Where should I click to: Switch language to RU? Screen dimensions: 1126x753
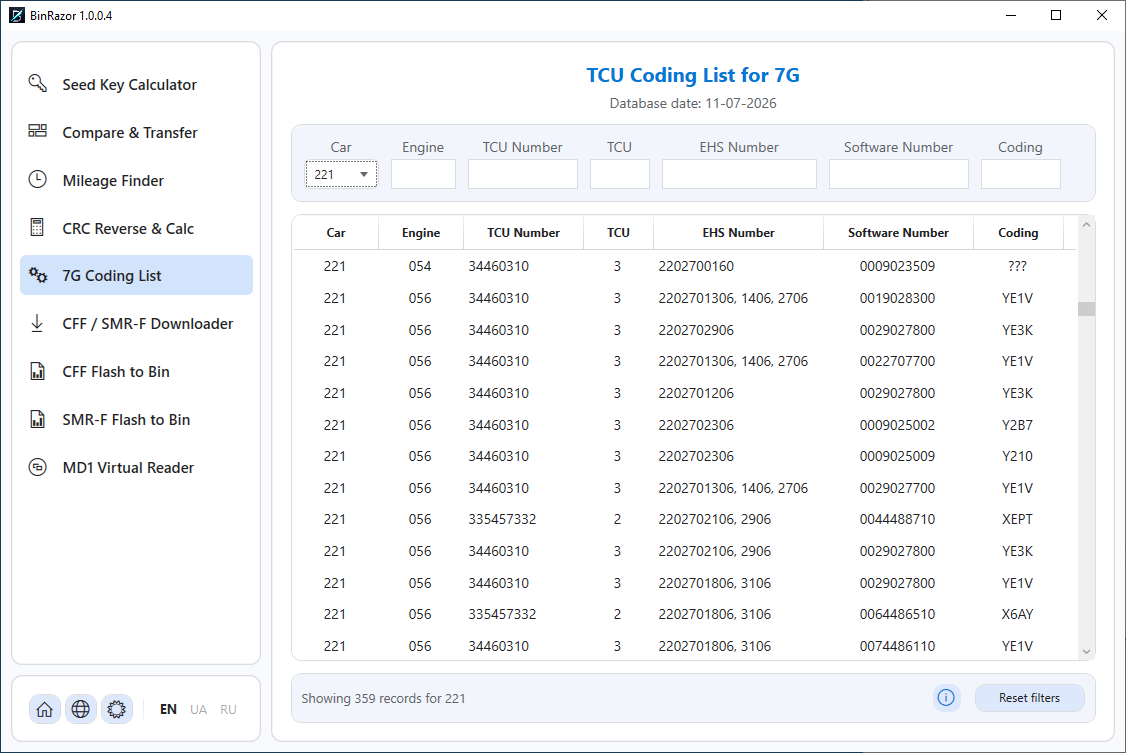[x=228, y=709]
